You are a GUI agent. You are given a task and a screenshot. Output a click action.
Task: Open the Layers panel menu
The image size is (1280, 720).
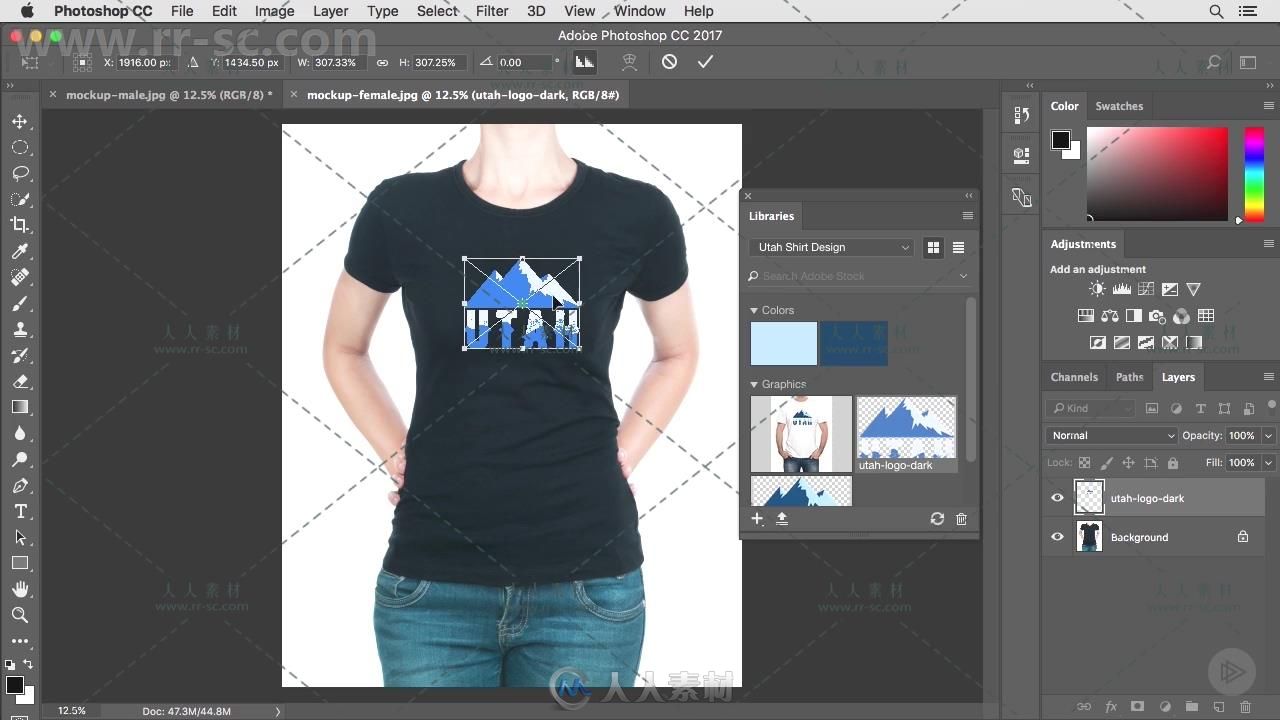[1268, 377]
